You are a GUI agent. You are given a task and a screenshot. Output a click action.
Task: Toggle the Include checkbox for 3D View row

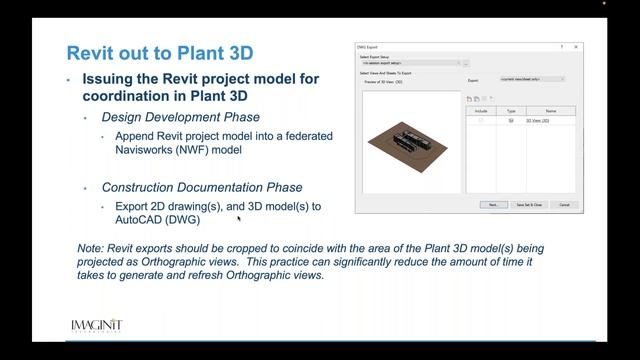click(x=481, y=120)
